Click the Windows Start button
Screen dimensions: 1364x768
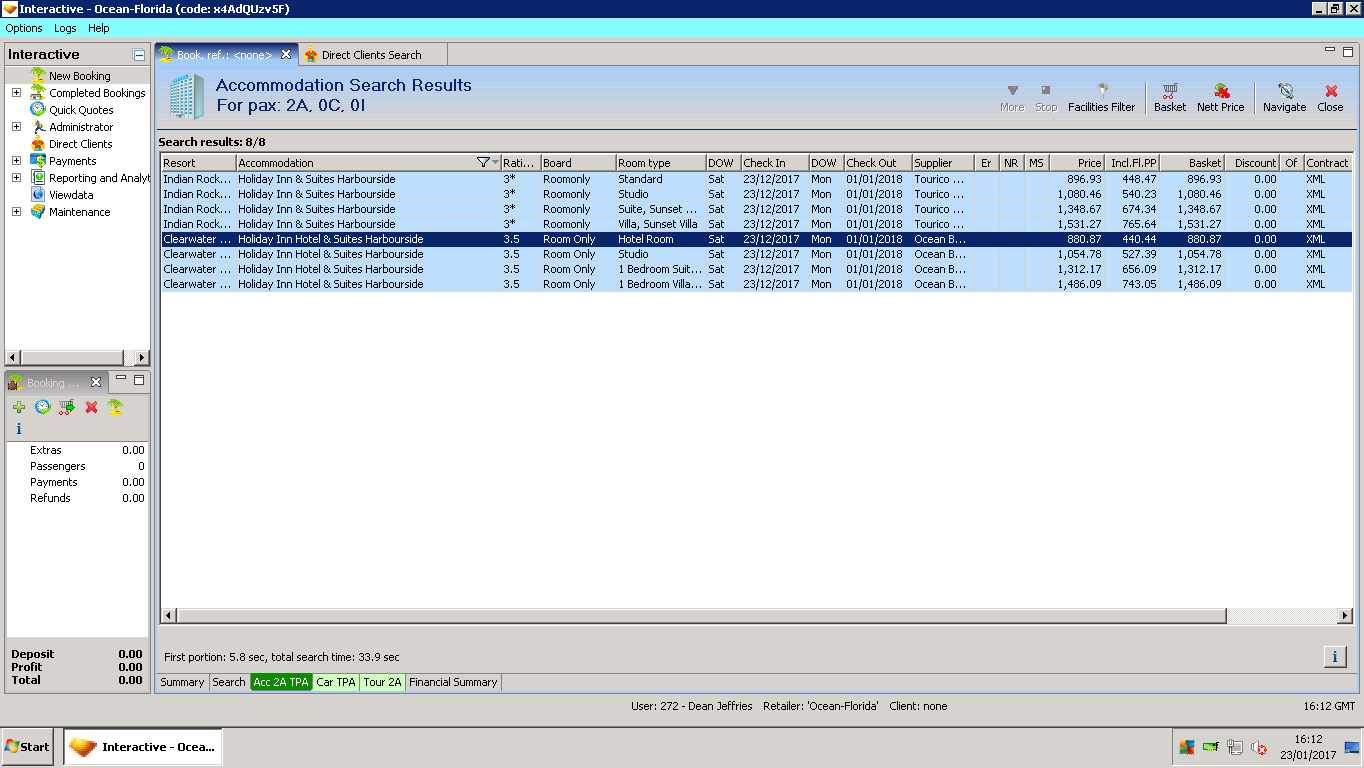point(28,746)
